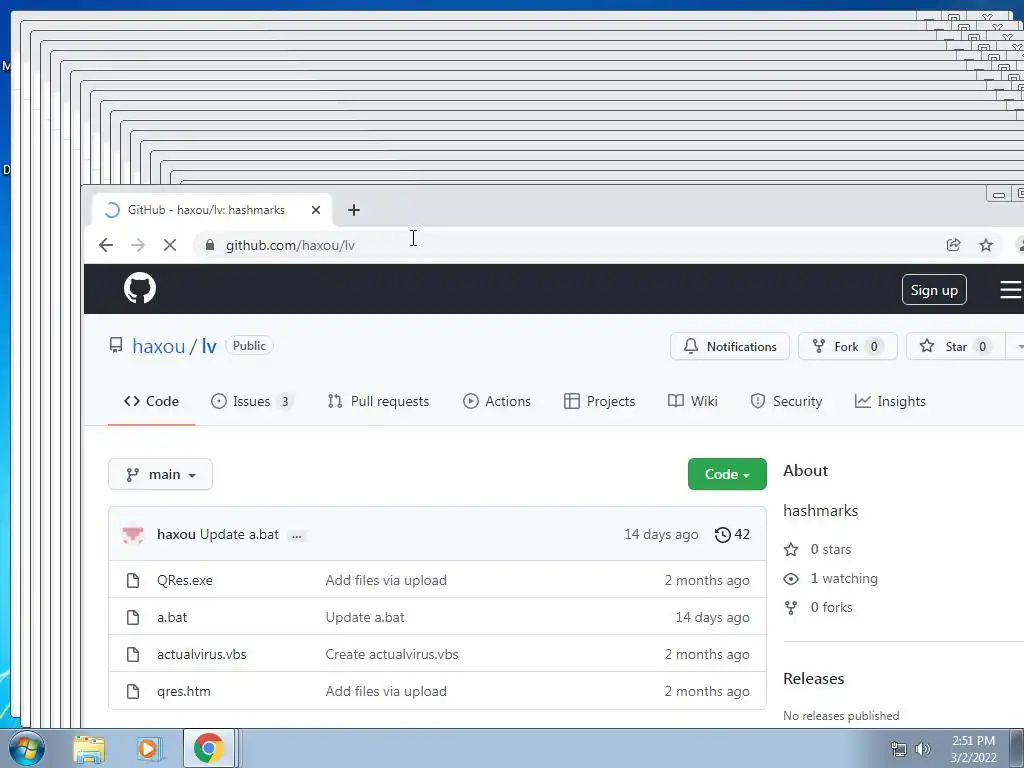Click the file icon next to qres.htm
This screenshot has height=768, width=1024.
click(133, 691)
